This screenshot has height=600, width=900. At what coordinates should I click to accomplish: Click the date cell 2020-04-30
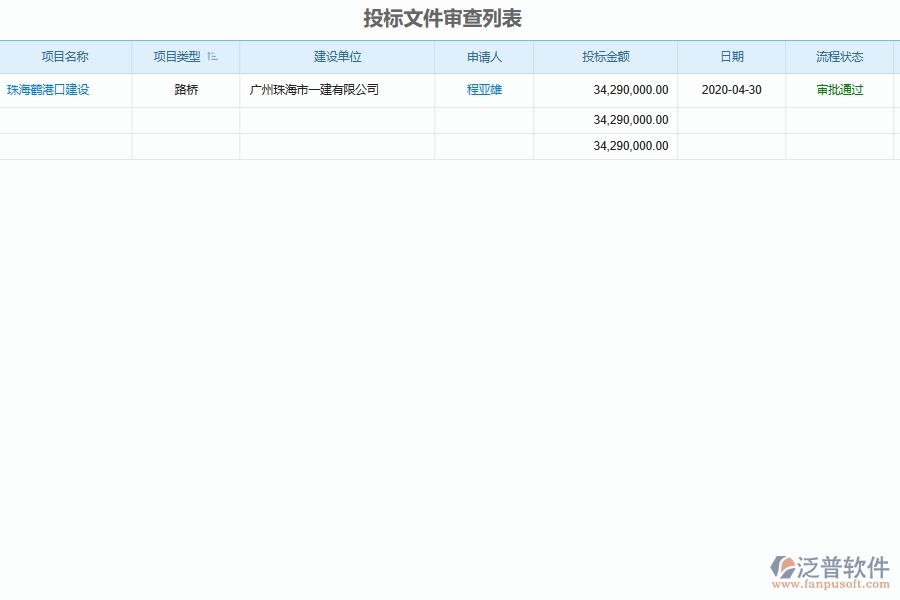pyautogui.click(x=731, y=90)
